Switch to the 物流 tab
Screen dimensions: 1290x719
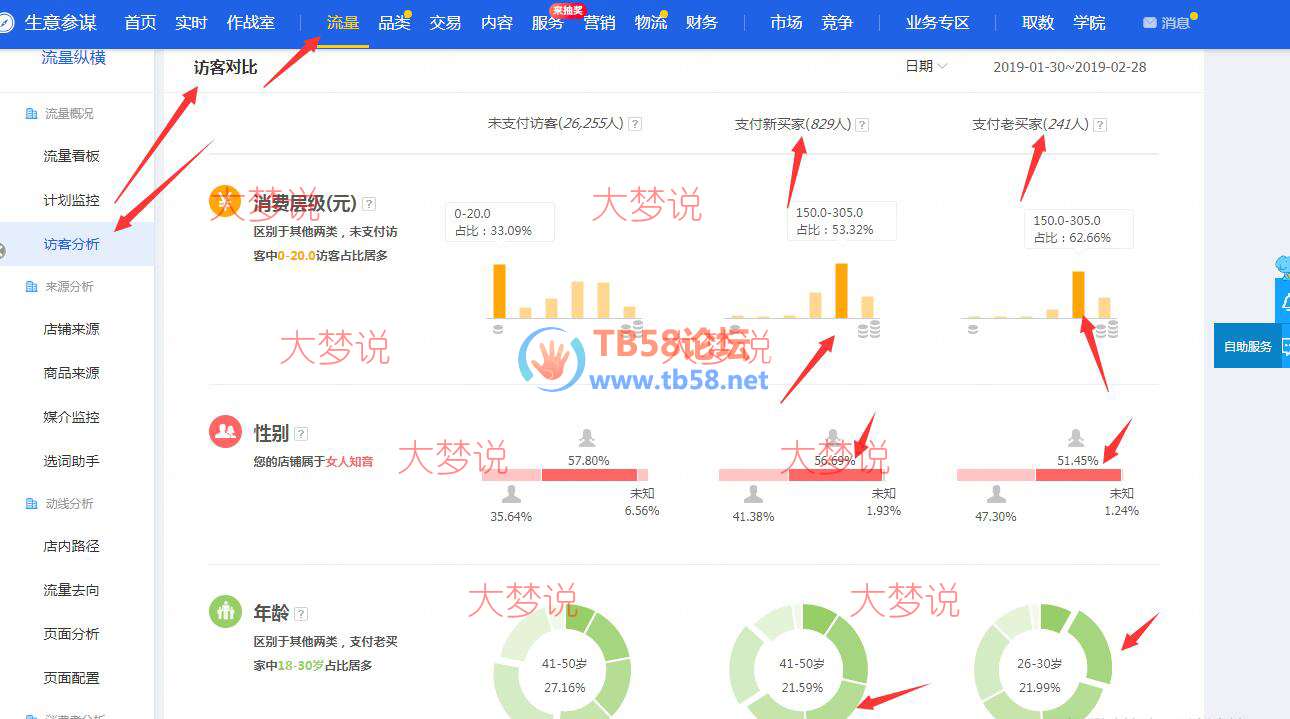[651, 22]
